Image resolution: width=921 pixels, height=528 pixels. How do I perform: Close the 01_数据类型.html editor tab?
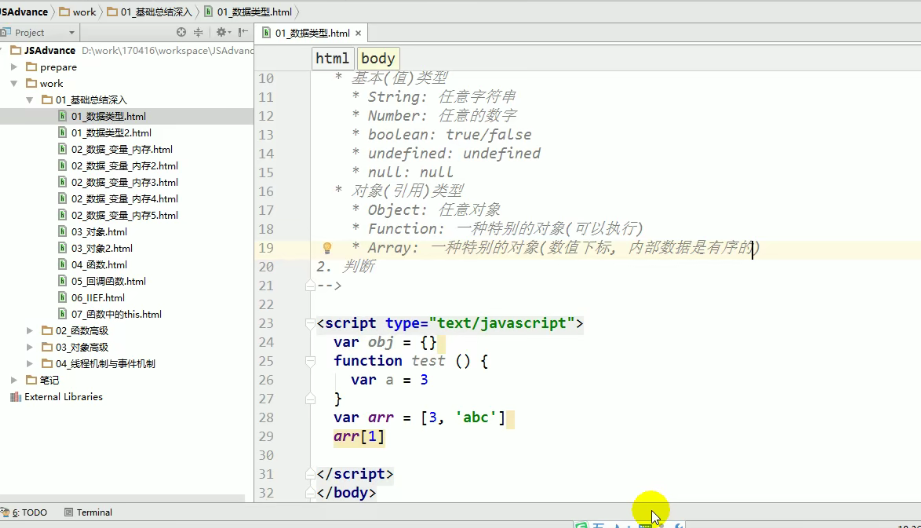point(358,33)
